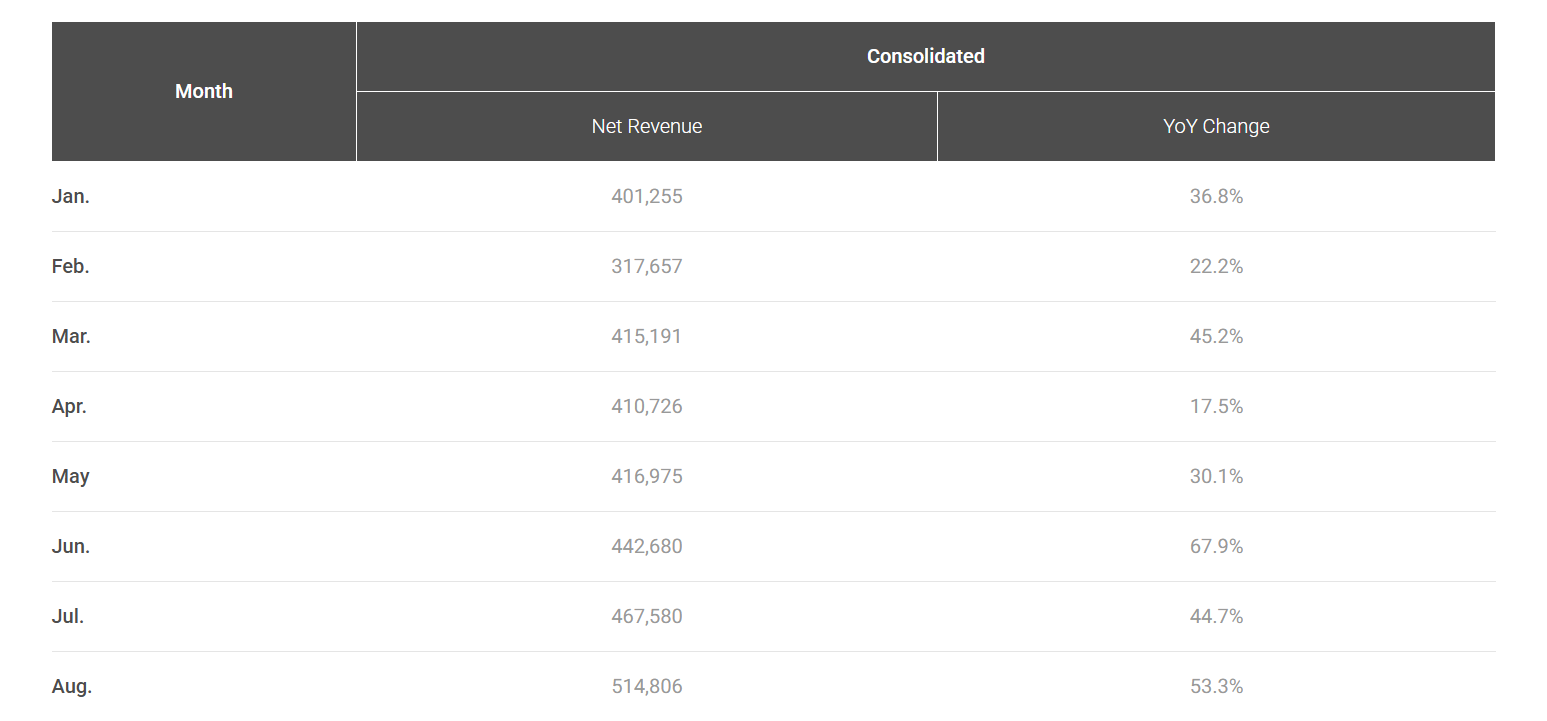Click the Apr. month label
The width and height of the screenshot is (1547, 721).
69,407
